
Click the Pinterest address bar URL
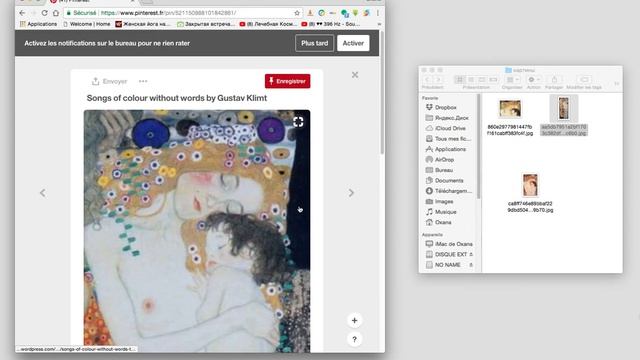[168, 13]
